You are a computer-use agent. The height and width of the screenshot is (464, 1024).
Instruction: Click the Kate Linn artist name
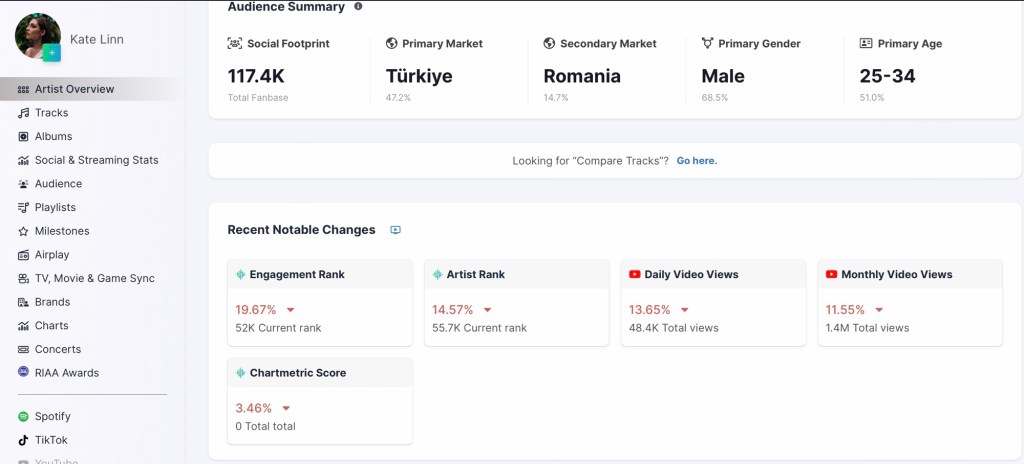97,39
